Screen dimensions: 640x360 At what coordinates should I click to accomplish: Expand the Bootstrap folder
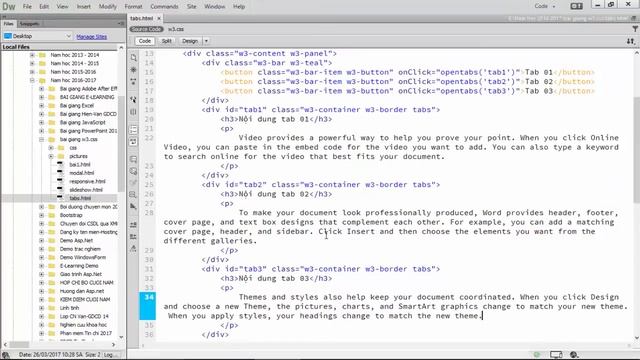pos(41,215)
